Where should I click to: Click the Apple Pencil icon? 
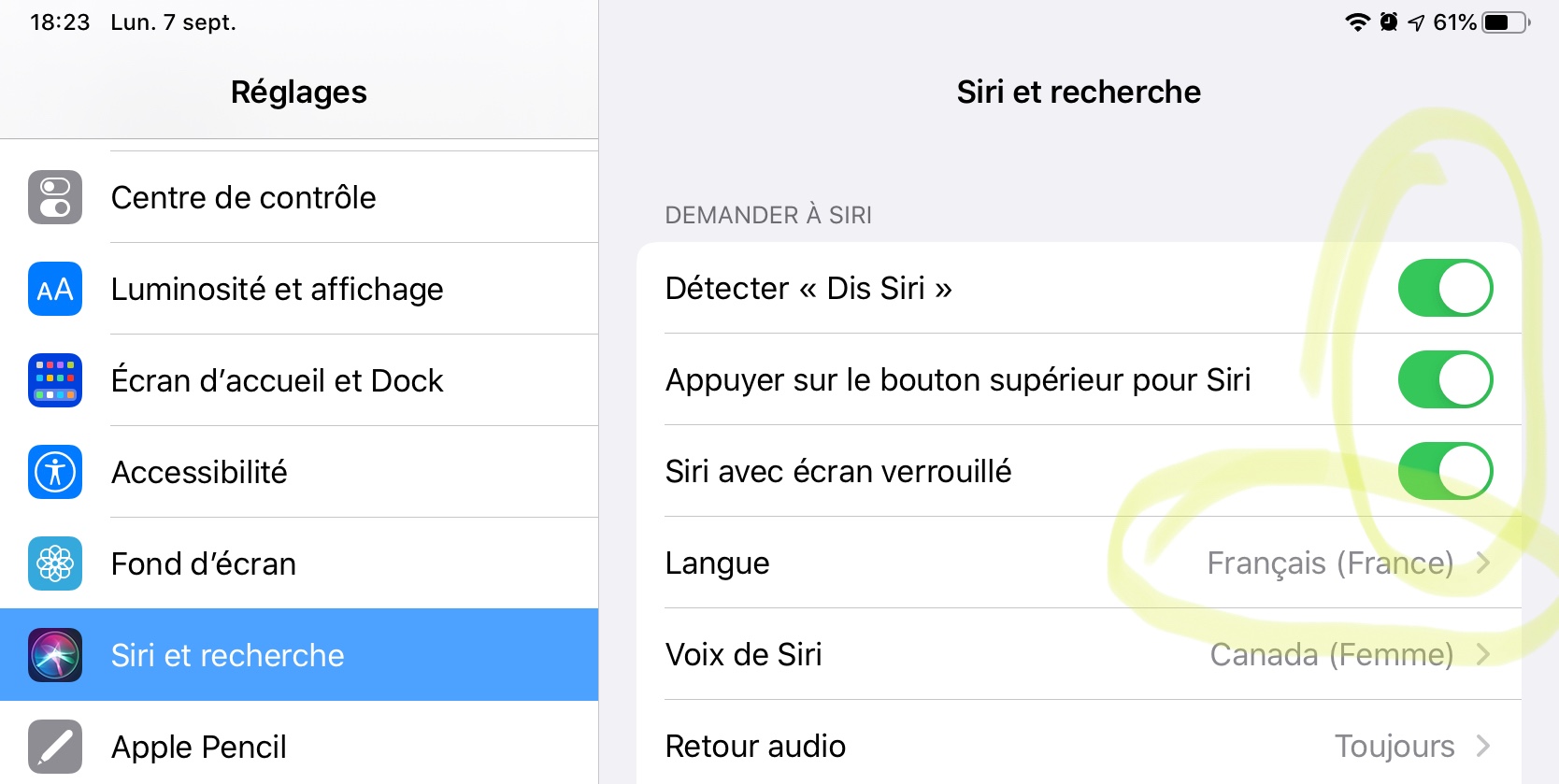coord(55,747)
